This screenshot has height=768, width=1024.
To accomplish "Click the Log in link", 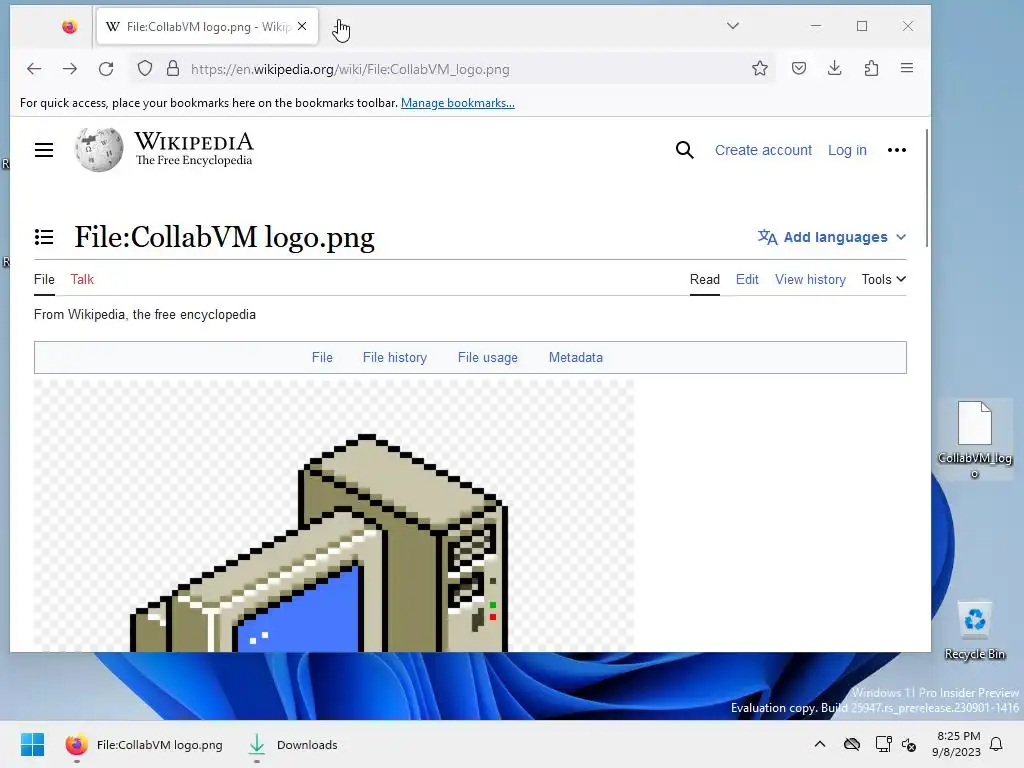I will click(847, 150).
